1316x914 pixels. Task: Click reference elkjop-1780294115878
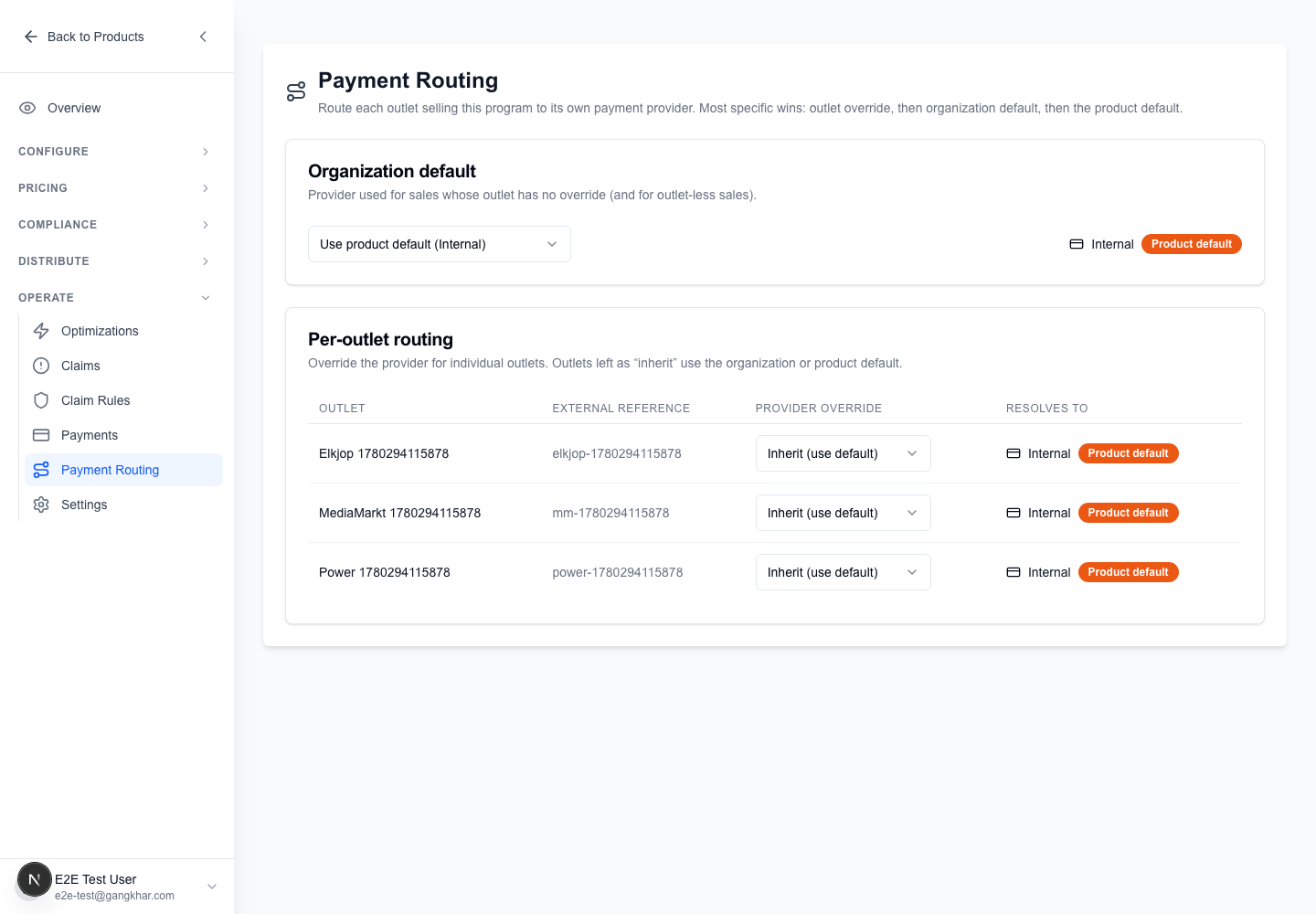pos(617,453)
